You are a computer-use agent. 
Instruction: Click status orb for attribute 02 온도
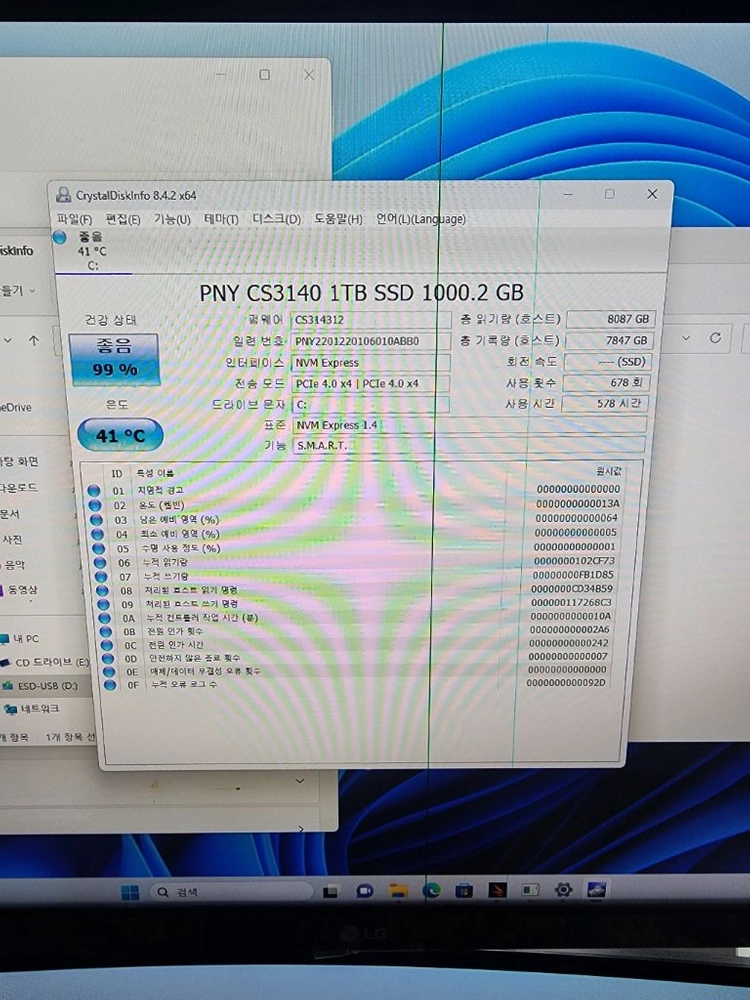[95, 505]
